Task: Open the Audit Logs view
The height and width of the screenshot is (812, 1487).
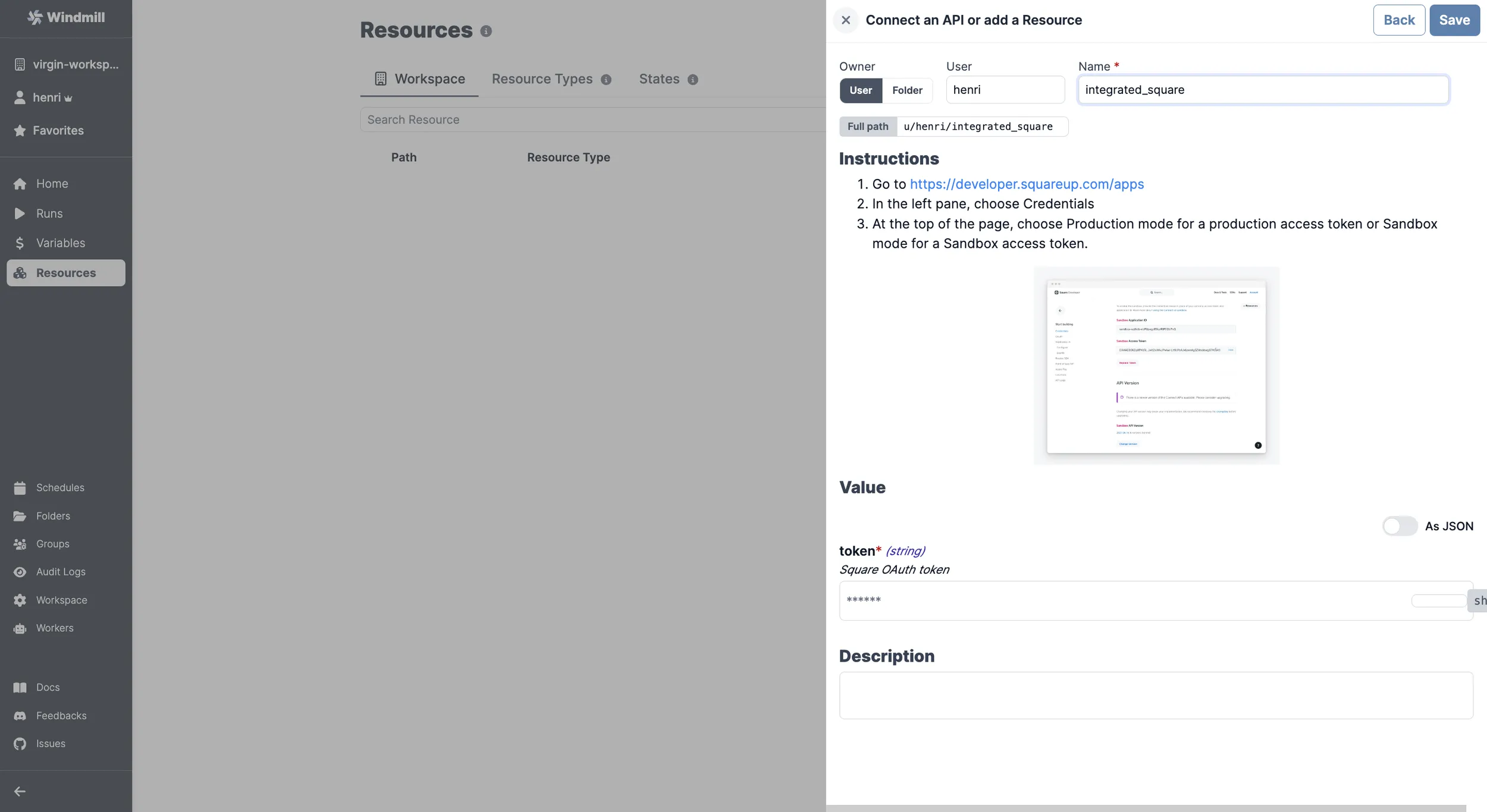Action: click(x=61, y=571)
